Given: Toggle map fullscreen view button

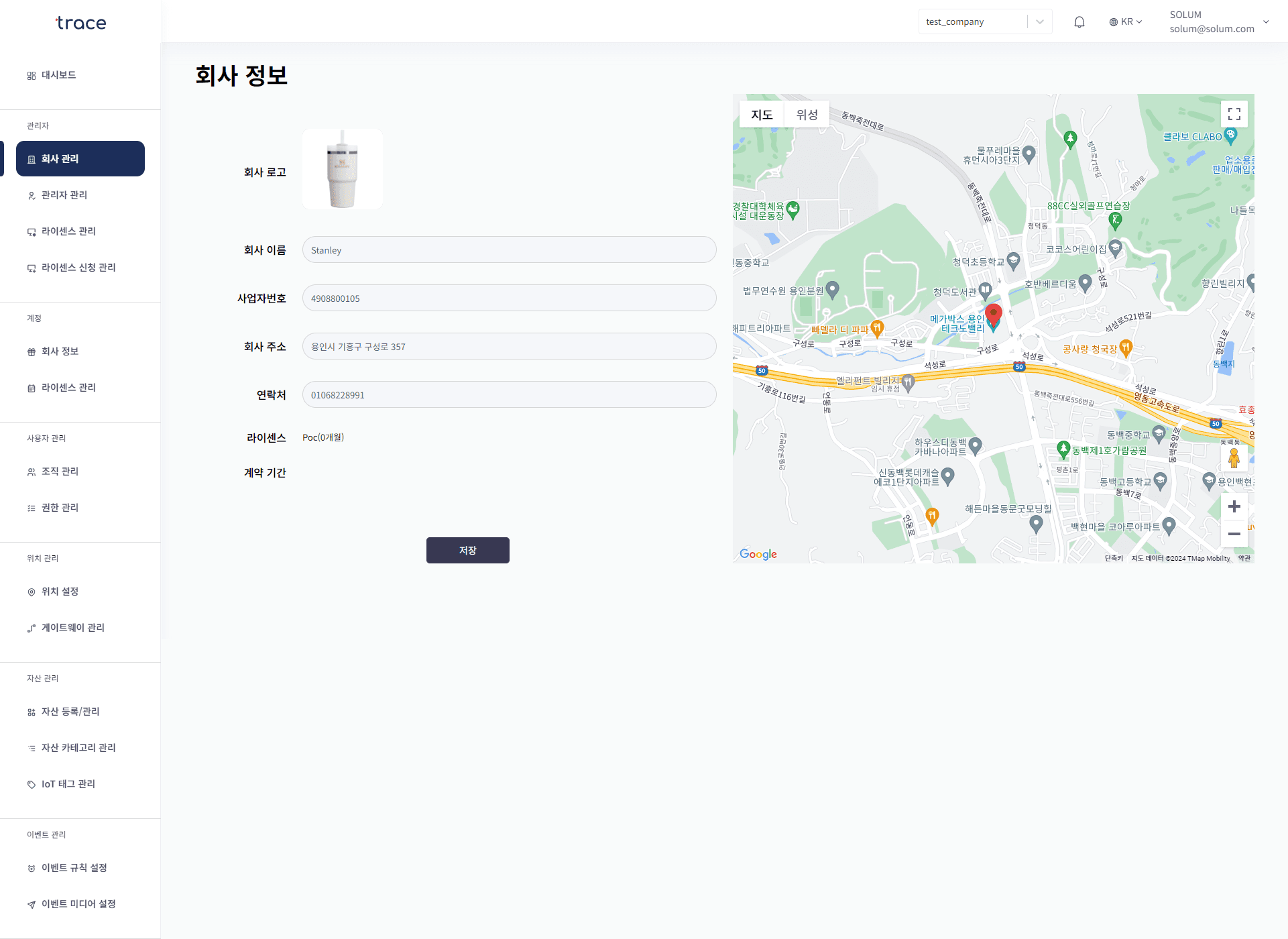Looking at the screenshot, I should tap(1234, 114).
